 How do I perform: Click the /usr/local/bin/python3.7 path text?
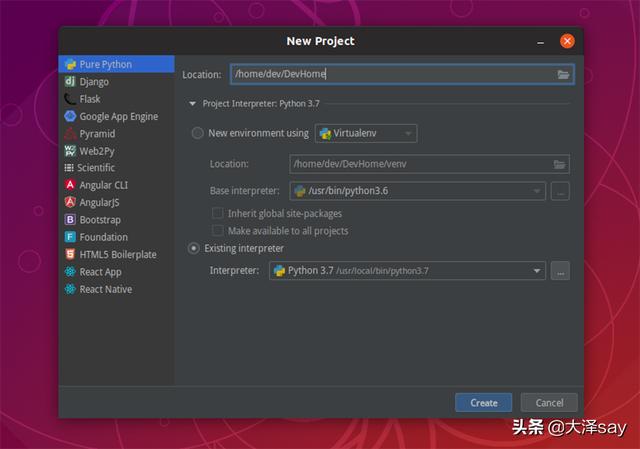point(382,271)
